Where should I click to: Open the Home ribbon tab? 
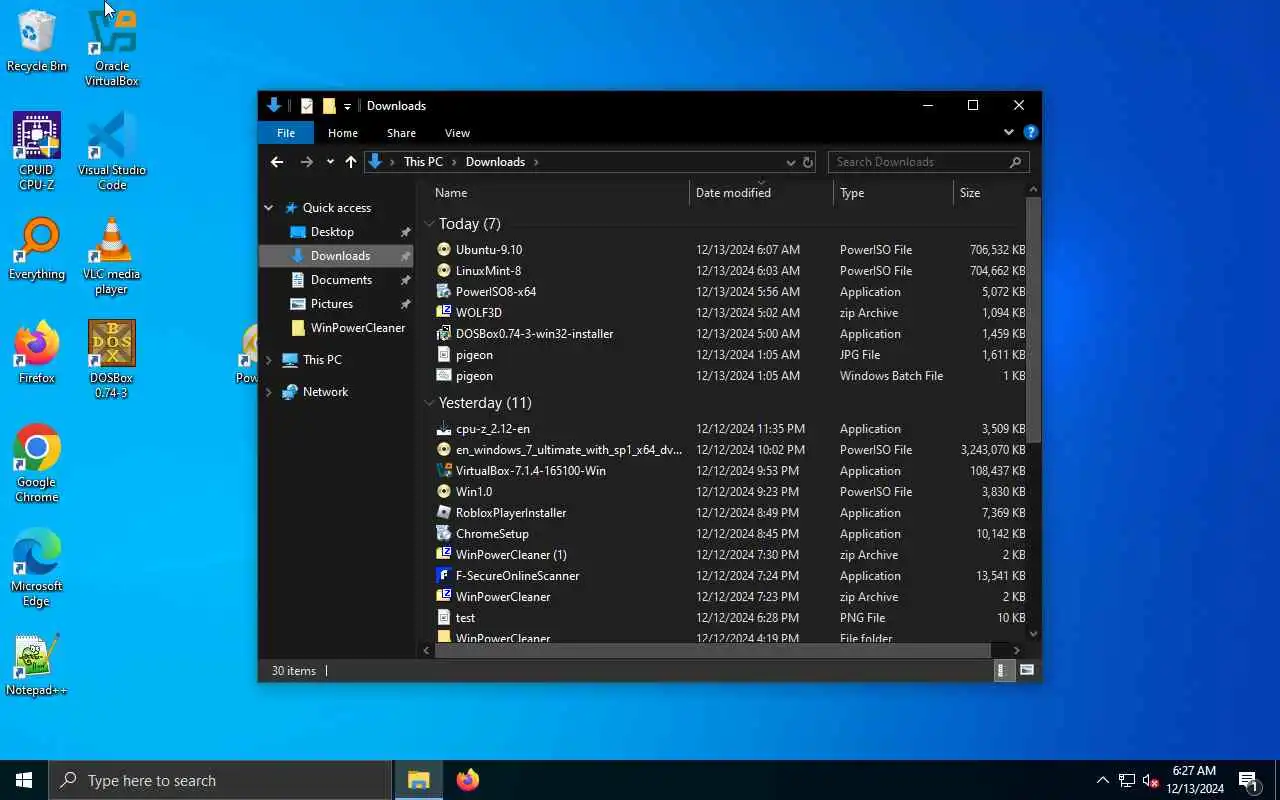(343, 133)
